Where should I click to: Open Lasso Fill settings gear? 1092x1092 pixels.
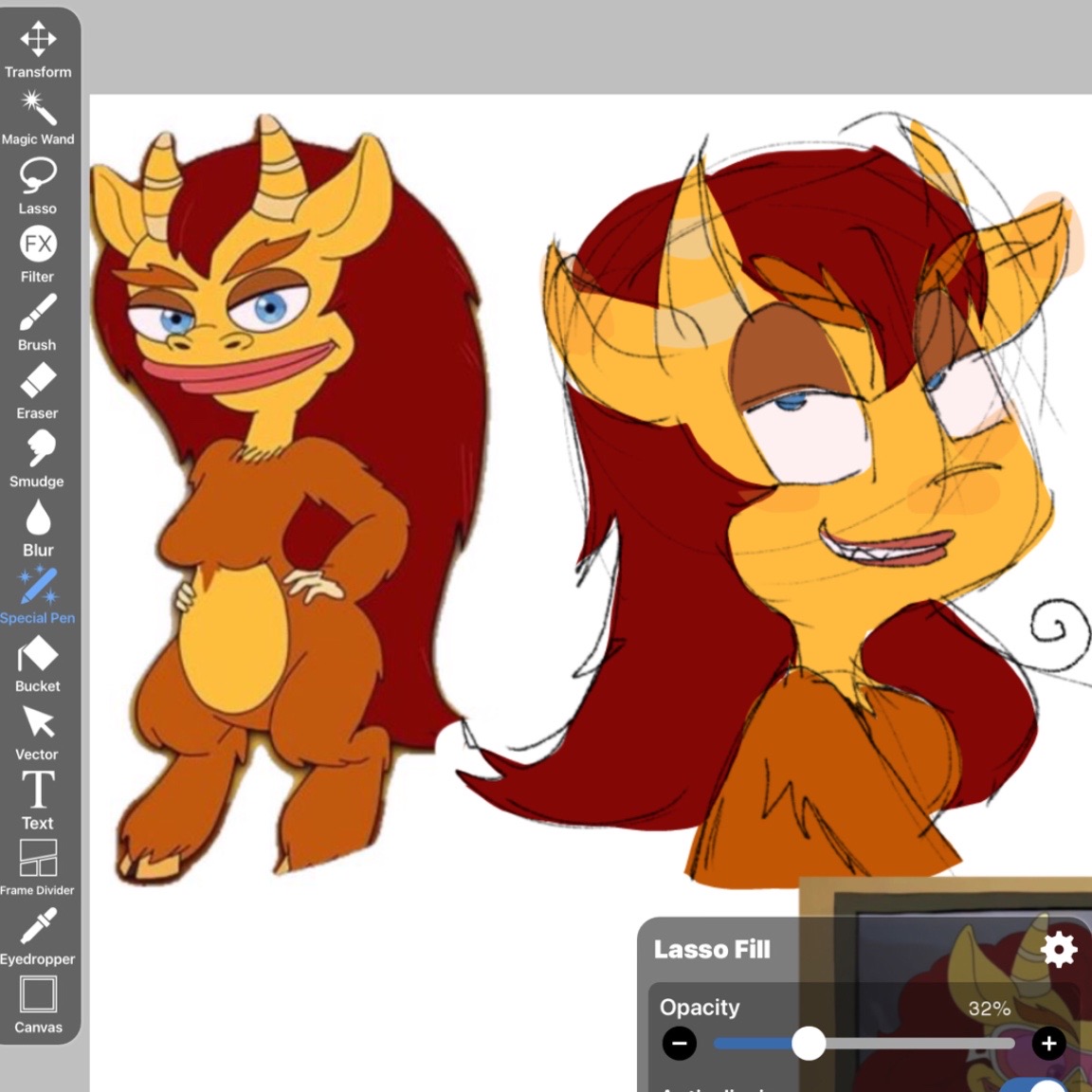1059,949
